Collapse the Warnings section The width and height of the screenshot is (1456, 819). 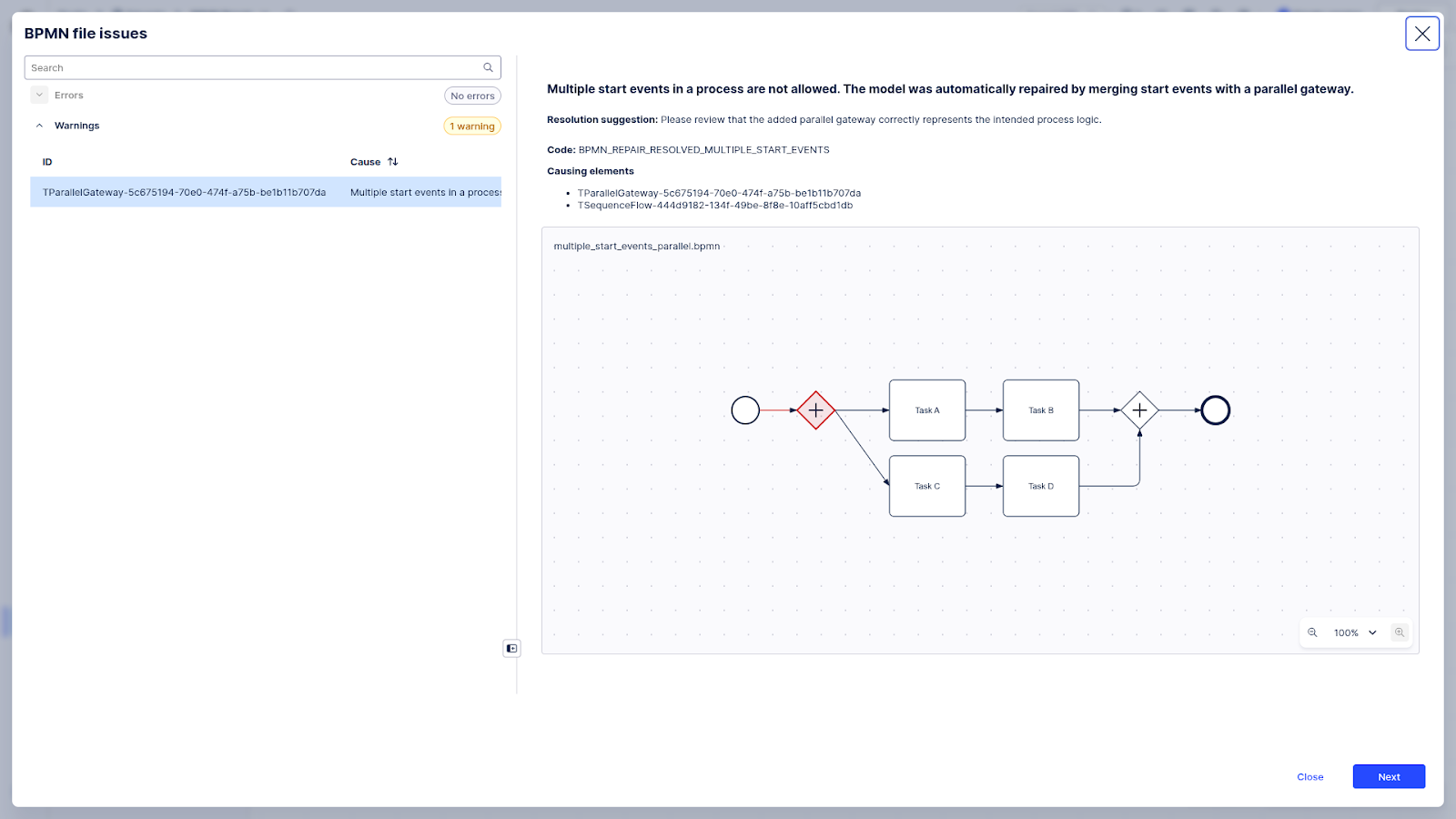pyautogui.click(x=39, y=126)
